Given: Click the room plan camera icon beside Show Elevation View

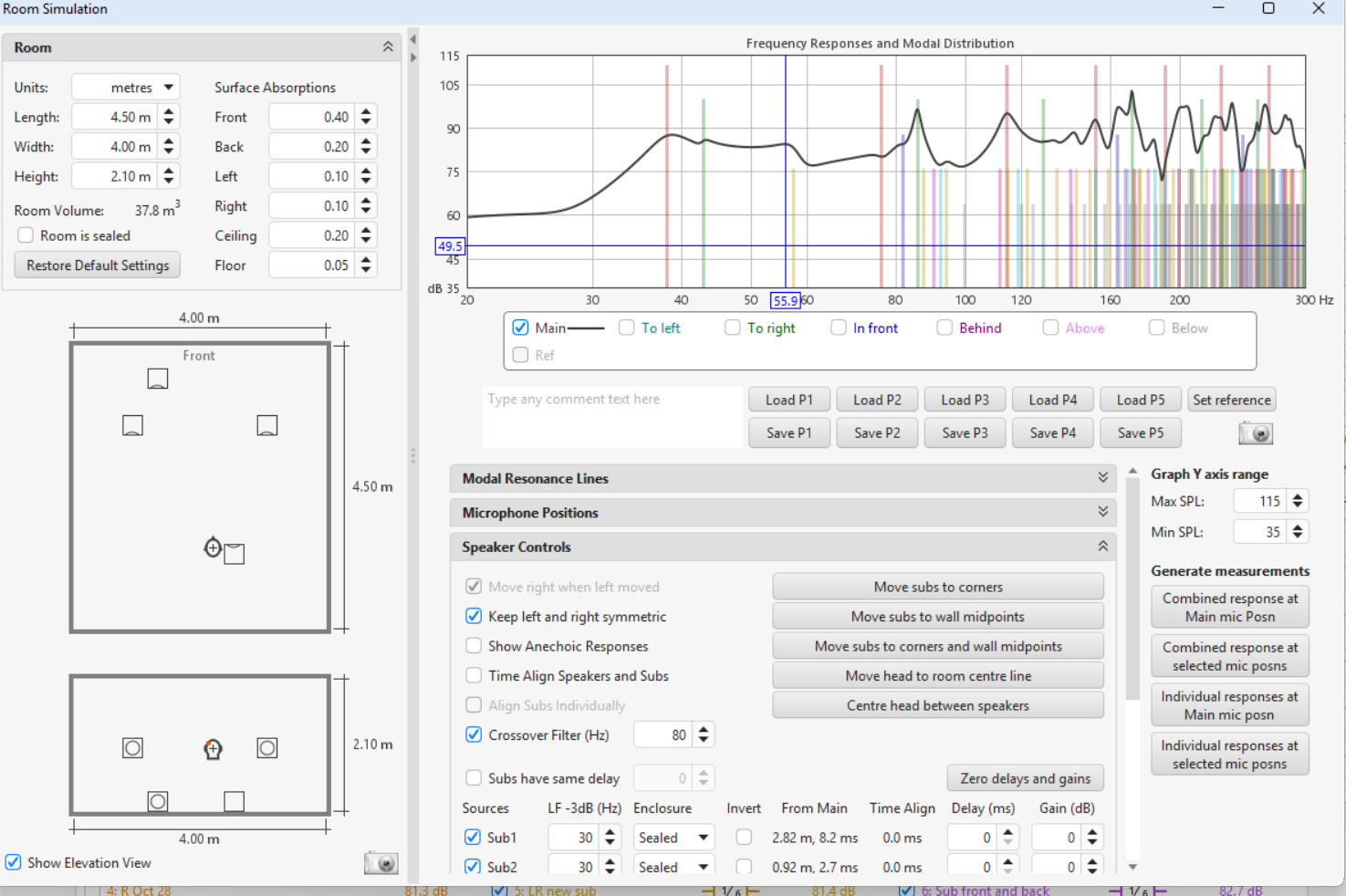Looking at the screenshot, I should pyautogui.click(x=381, y=862).
